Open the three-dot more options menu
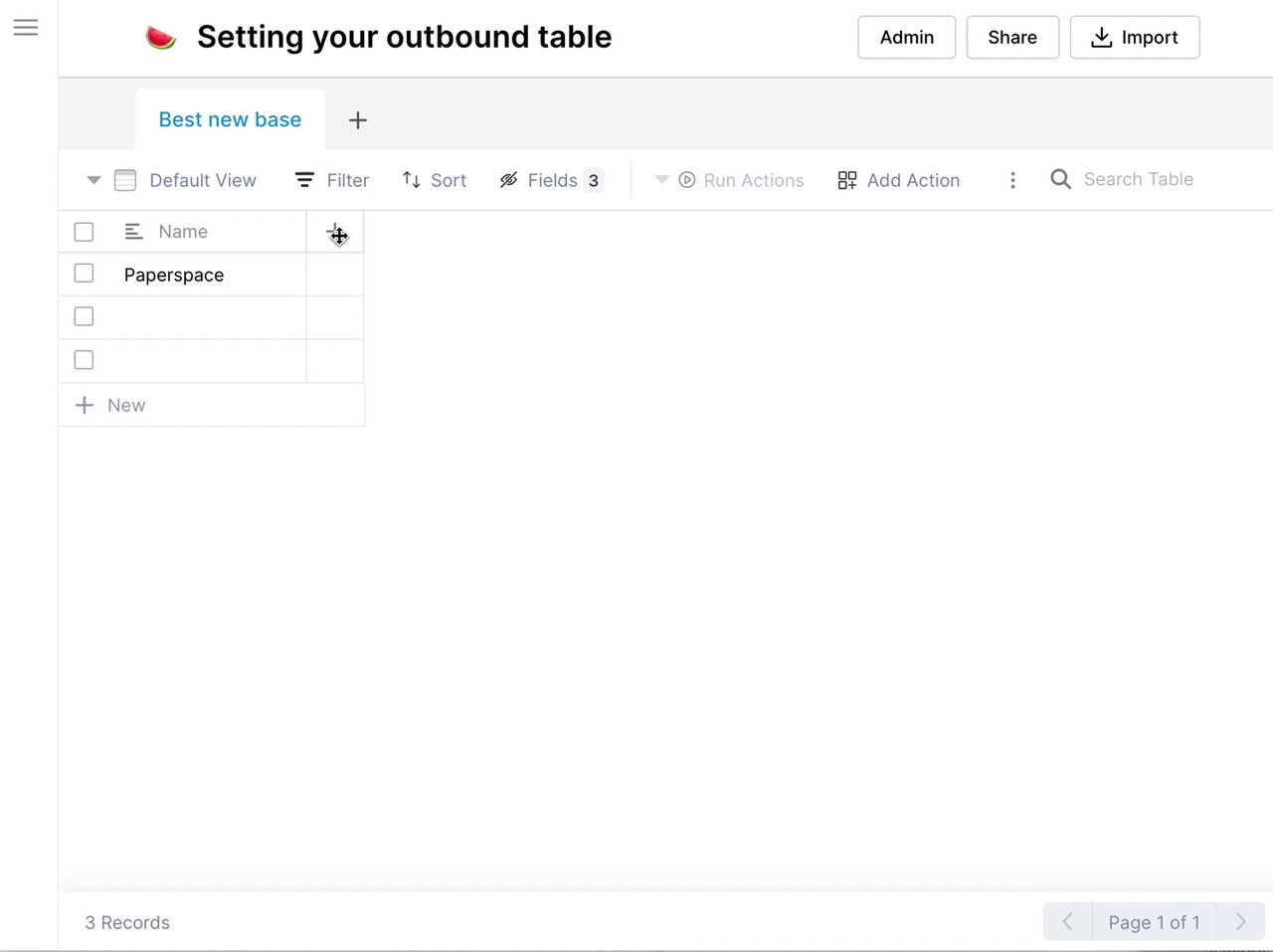1273x952 pixels. (x=1012, y=180)
